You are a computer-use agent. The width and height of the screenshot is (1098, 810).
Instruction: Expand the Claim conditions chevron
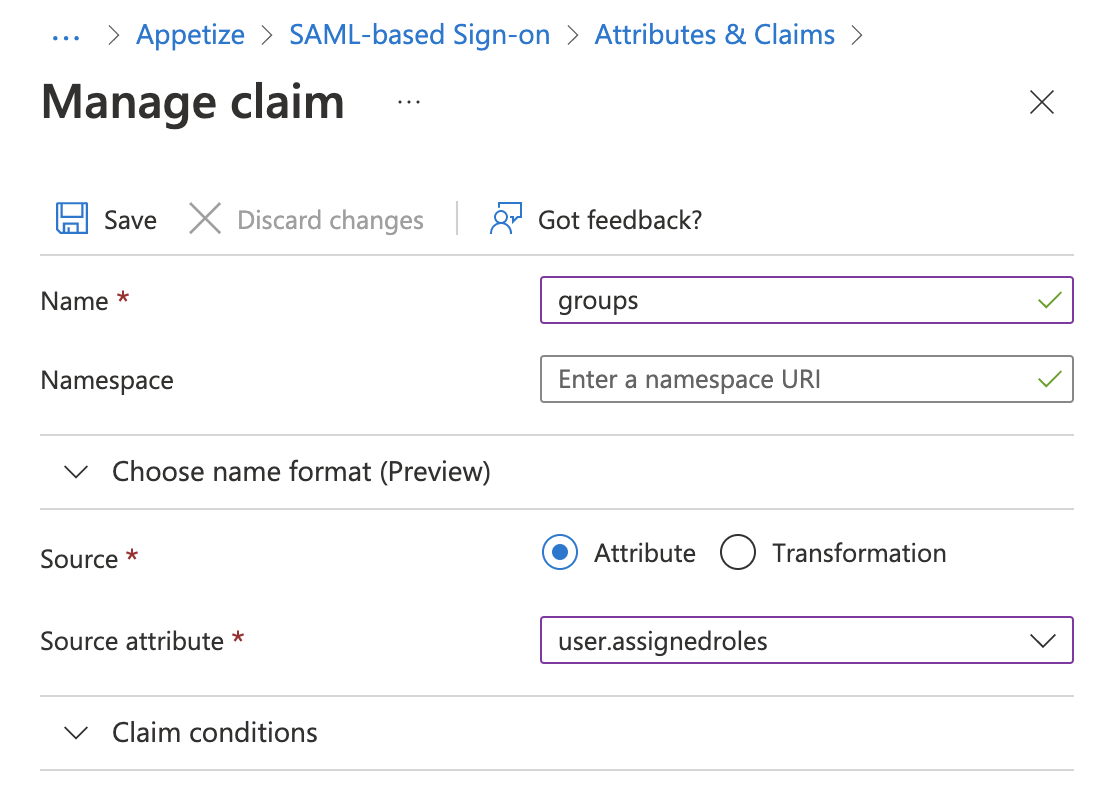[x=76, y=733]
